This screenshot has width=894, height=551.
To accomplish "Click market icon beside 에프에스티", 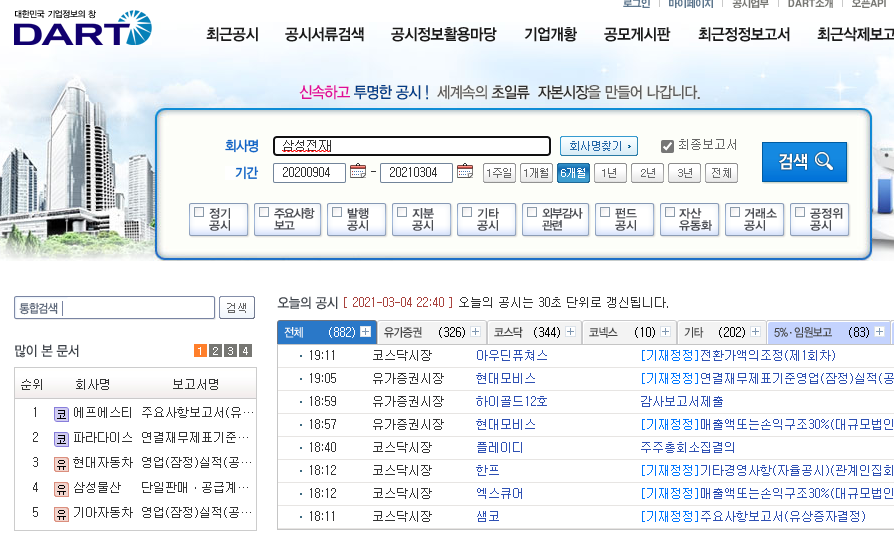I will (61, 414).
